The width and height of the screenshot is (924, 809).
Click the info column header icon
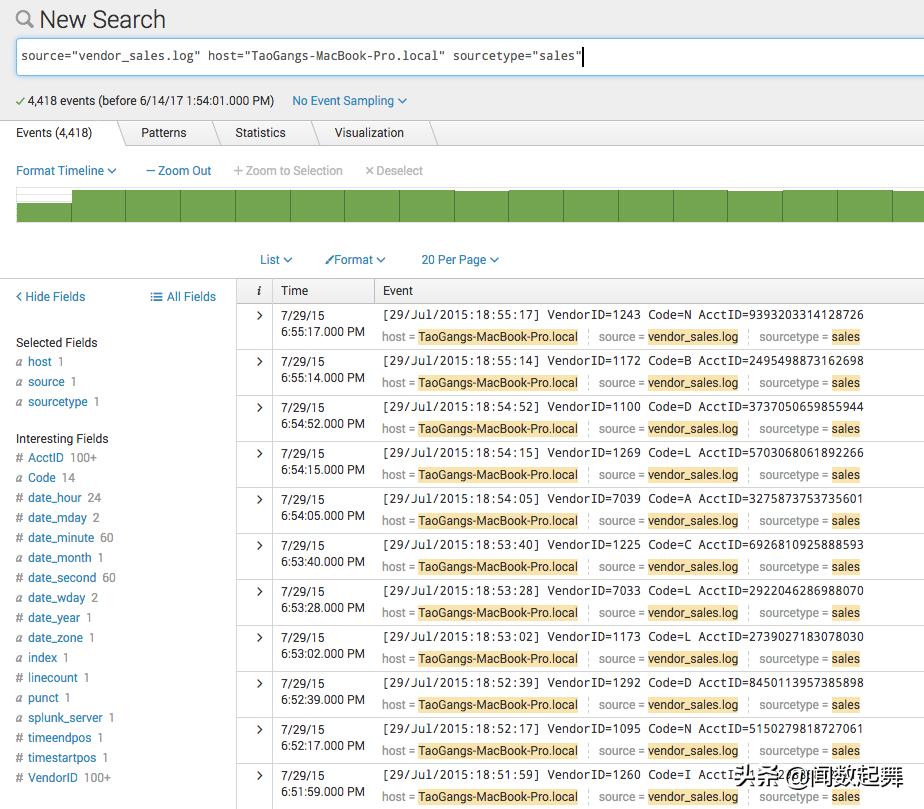pos(259,290)
